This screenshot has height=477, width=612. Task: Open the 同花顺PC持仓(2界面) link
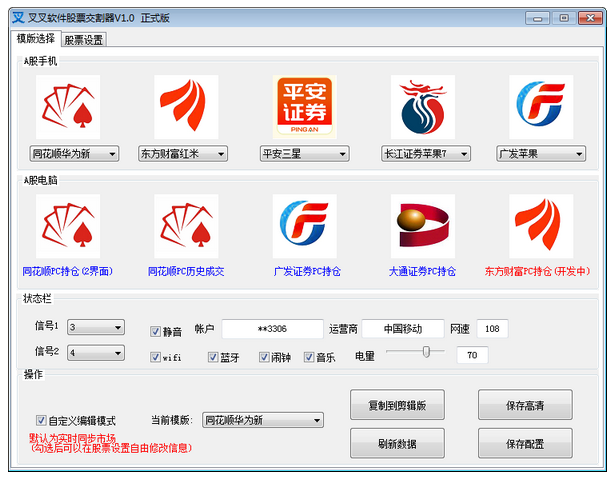tap(68, 271)
